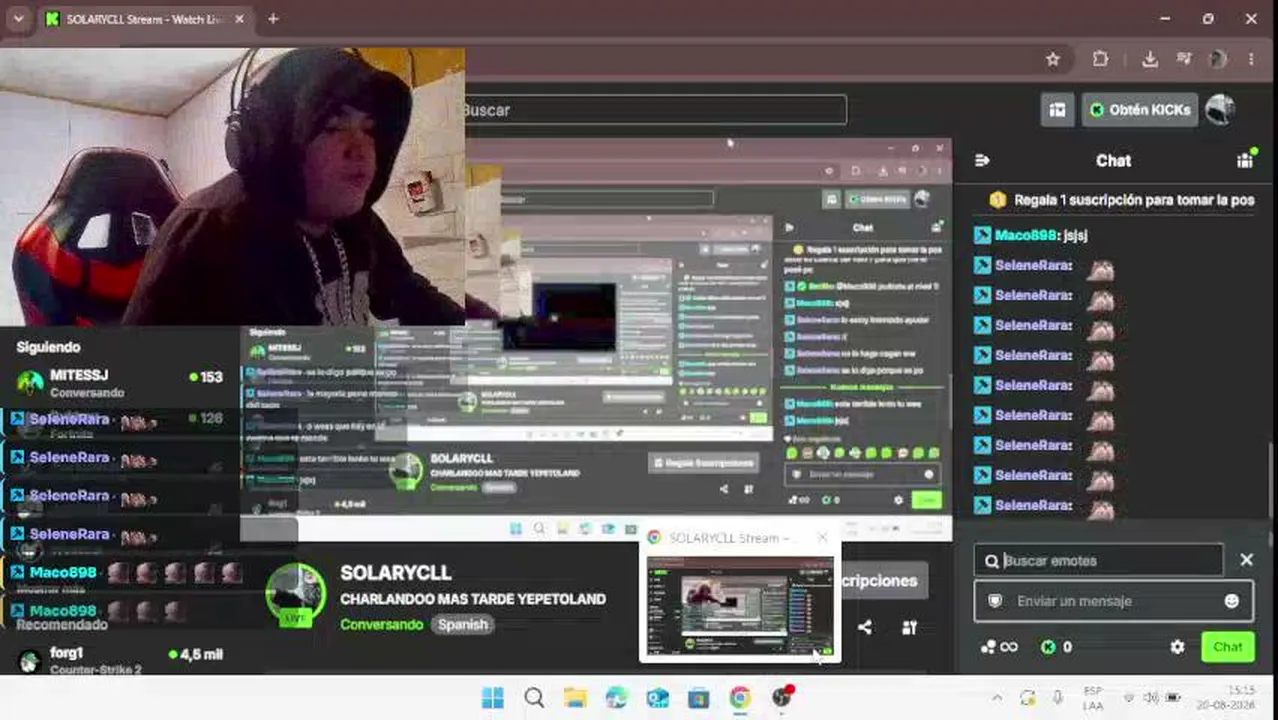The height and width of the screenshot is (720, 1278).
Task: Click the Siguiendo sidebar heading
Action: pos(48,347)
